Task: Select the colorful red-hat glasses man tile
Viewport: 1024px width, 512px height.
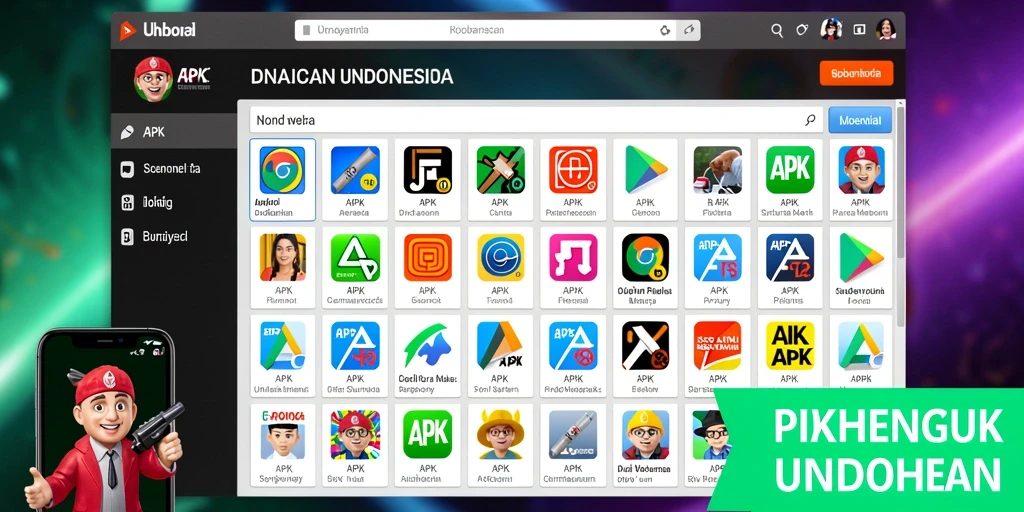Action: [355, 445]
